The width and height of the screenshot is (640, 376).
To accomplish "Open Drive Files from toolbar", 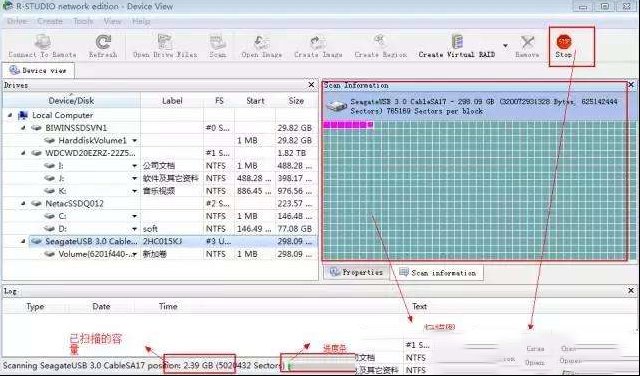I will tap(165, 46).
